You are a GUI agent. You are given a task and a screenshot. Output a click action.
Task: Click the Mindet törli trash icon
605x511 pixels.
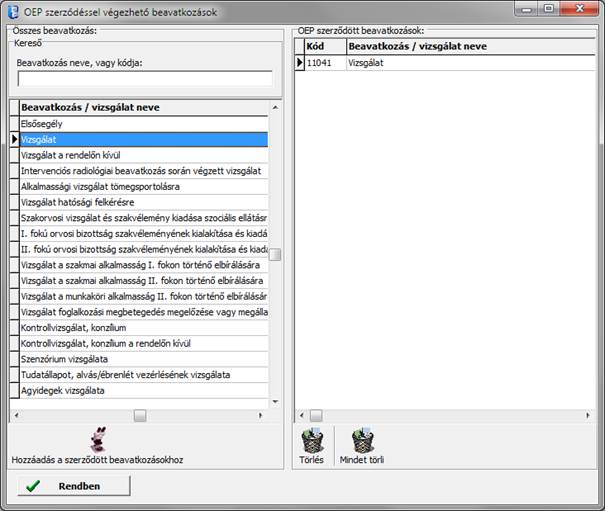(x=362, y=440)
